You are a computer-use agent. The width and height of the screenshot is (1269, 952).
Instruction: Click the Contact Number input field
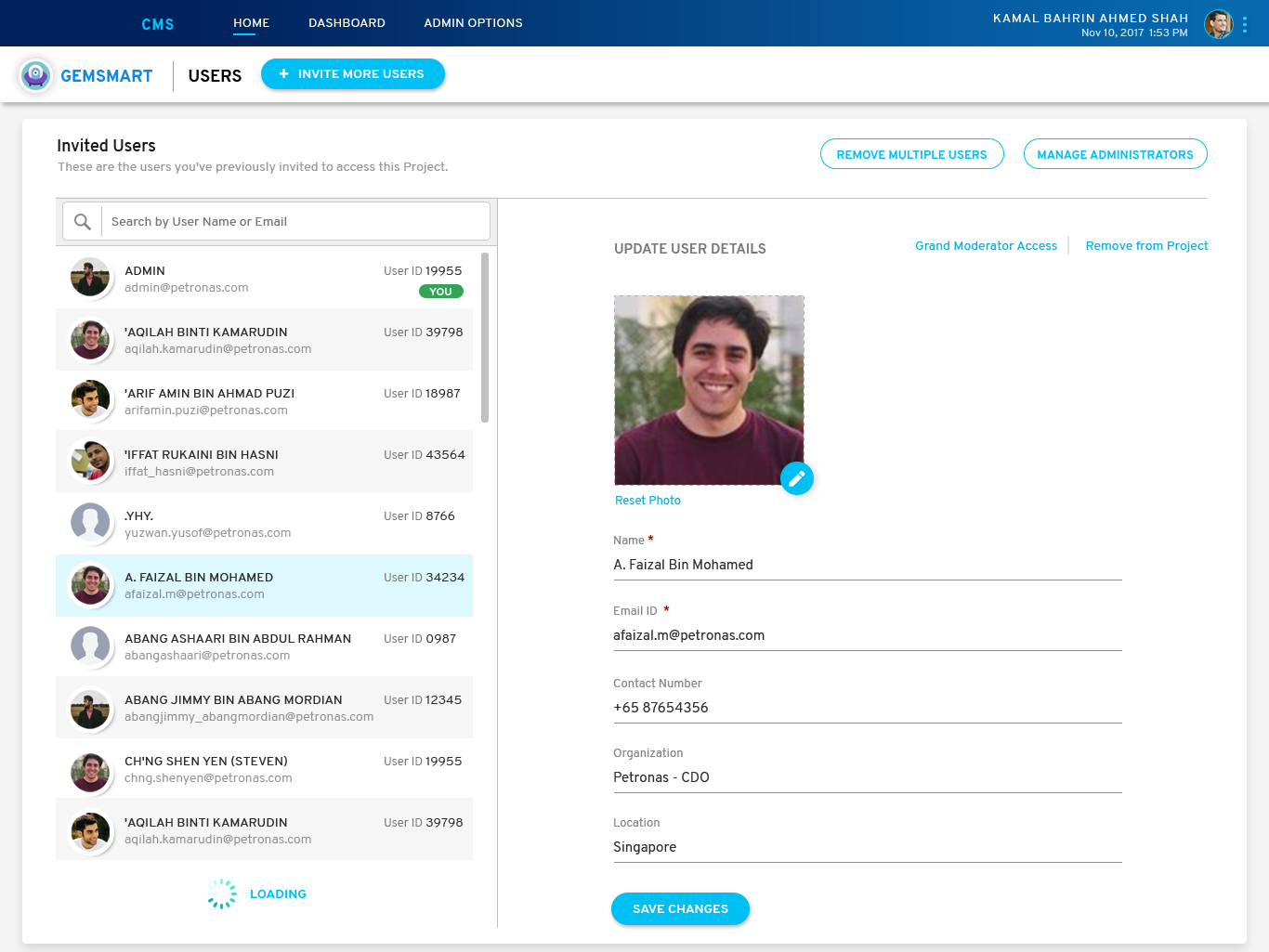tap(867, 708)
